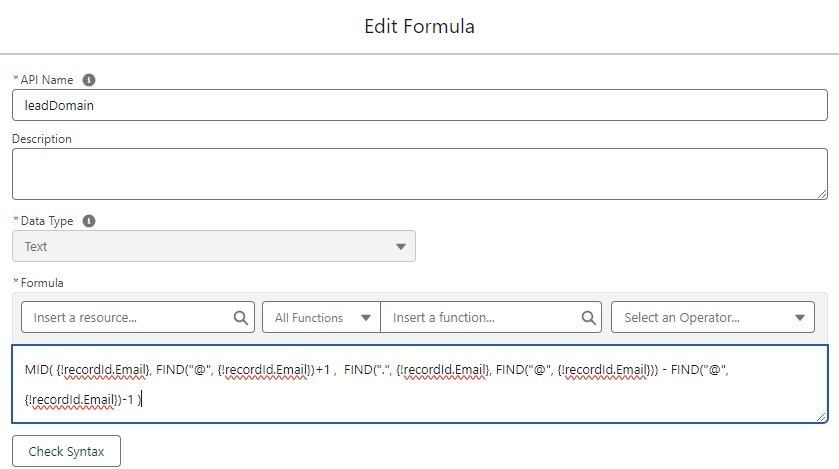The height and width of the screenshot is (469, 839).
Task: Click the Insert a function search box
Action: pos(480,318)
